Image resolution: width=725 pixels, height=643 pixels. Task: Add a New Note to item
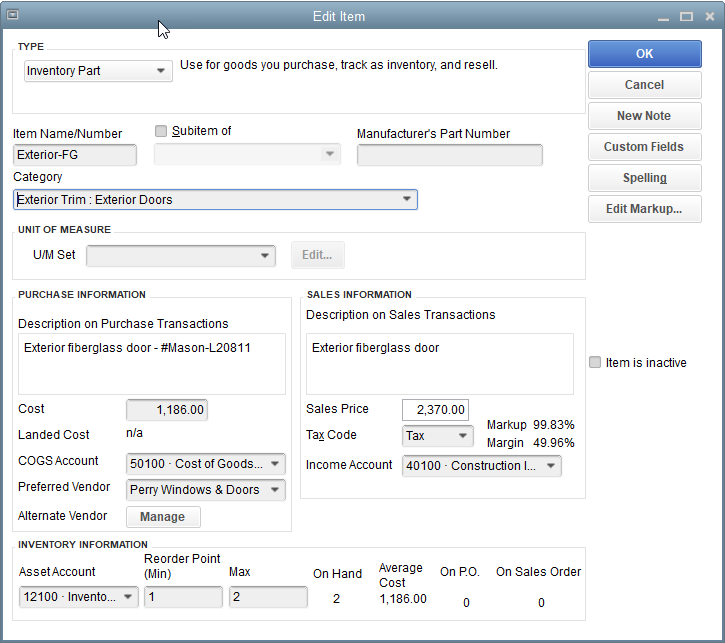[x=644, y=116]
